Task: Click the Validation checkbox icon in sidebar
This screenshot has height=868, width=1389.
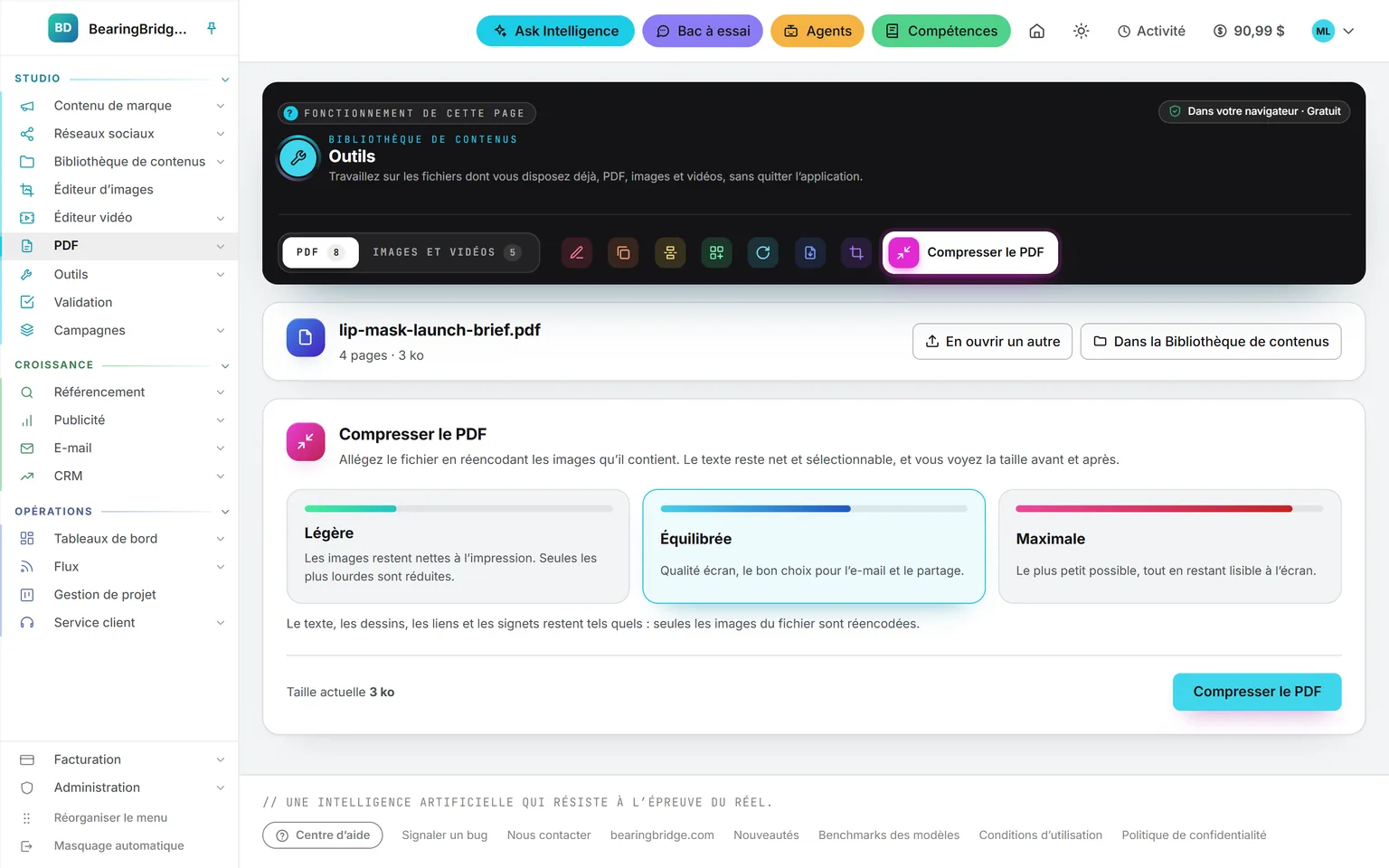Action: pyautogui.click(x=27, y=302)
